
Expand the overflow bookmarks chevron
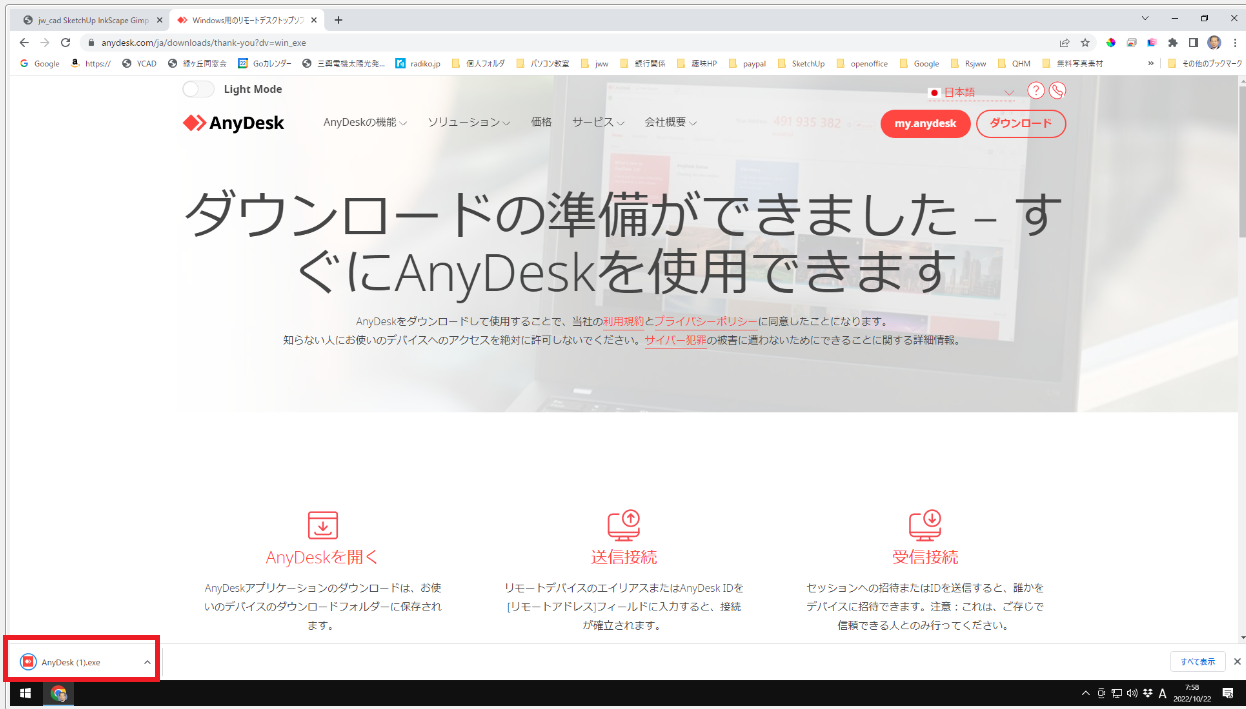(1150, 63)
